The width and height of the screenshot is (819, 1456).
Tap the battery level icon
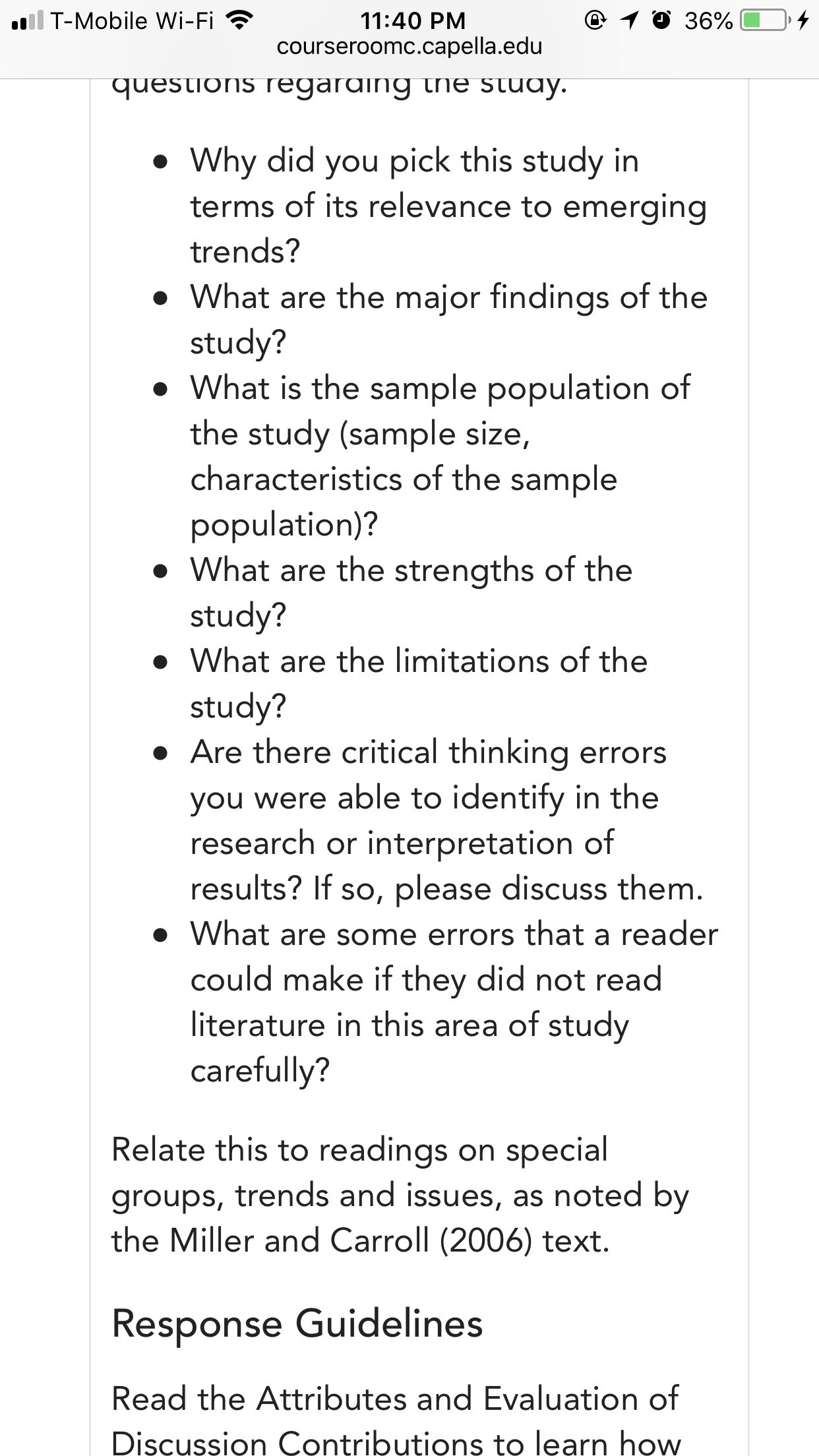[765, 20]
